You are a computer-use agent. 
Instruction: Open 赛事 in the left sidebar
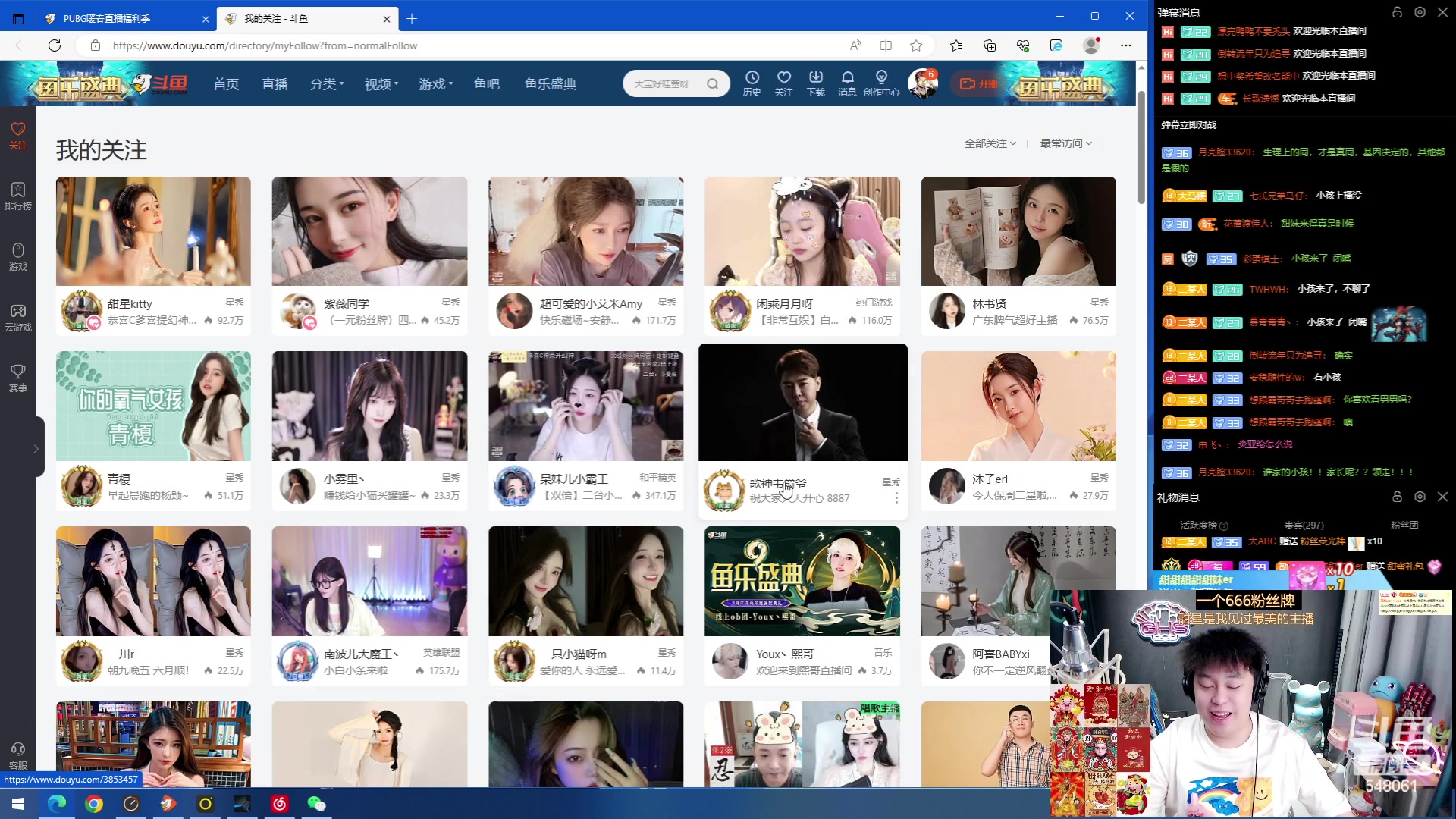[x=18, y=378]
